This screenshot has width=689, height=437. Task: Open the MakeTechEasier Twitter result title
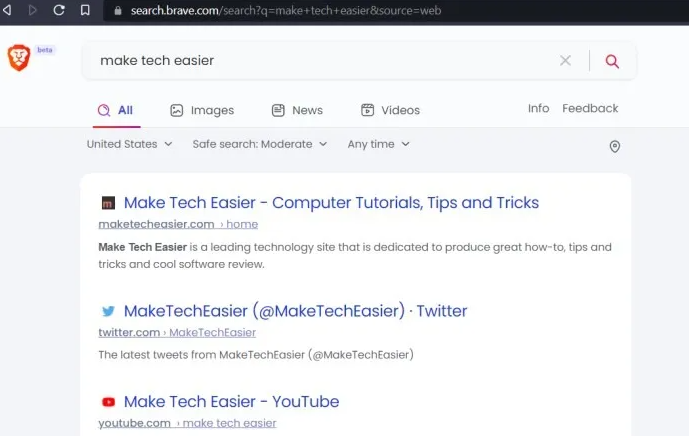click(x=295, y=311)
